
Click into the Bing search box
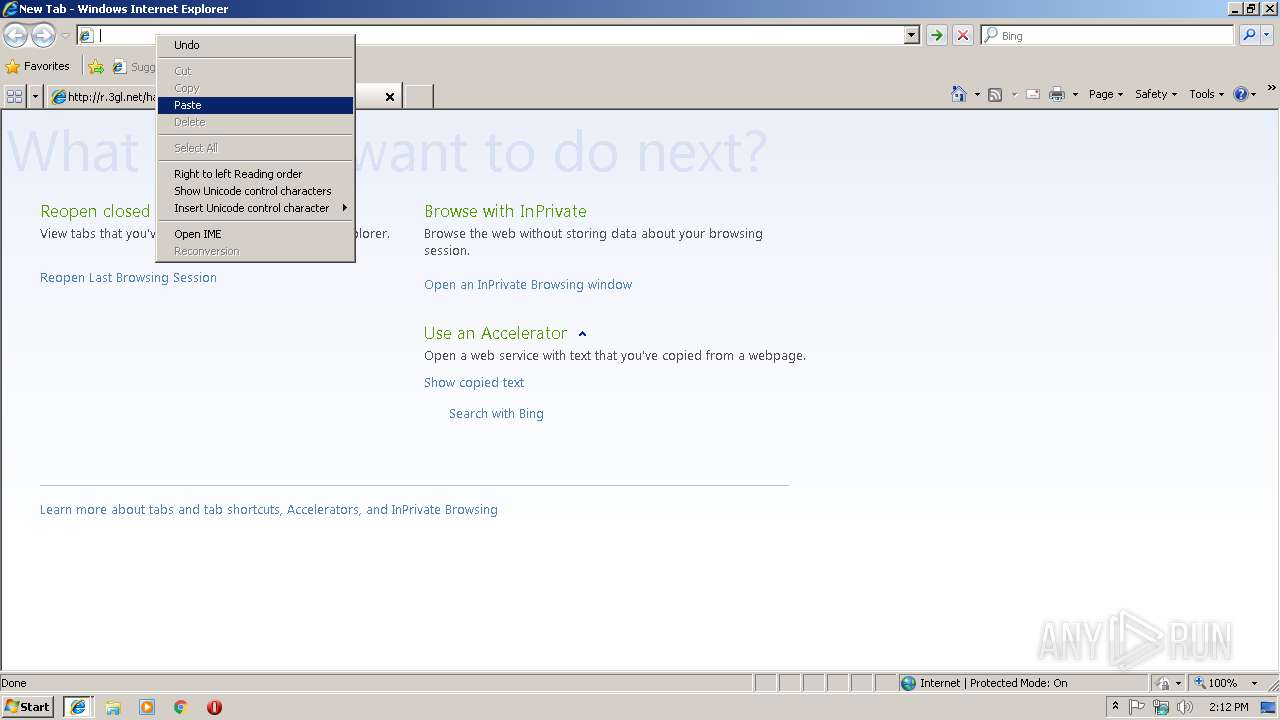(x=1107, y=35)
